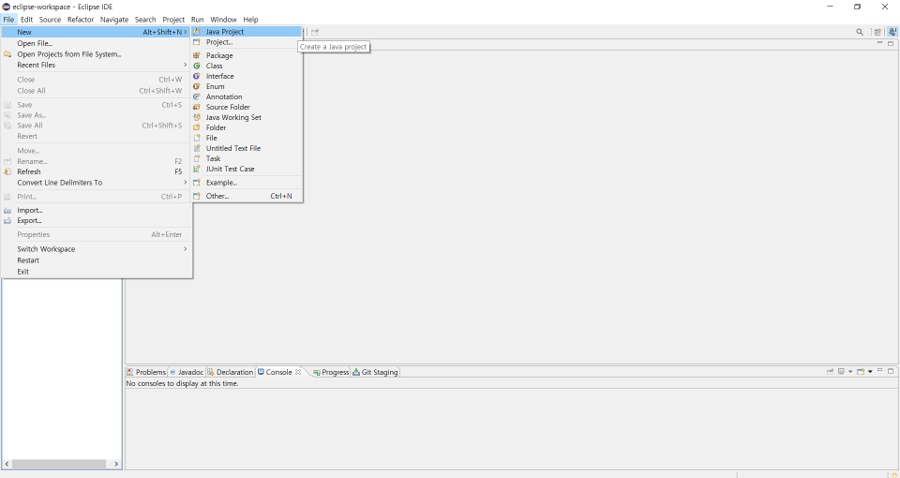Click the Java Working Set icon

(196, 118)
